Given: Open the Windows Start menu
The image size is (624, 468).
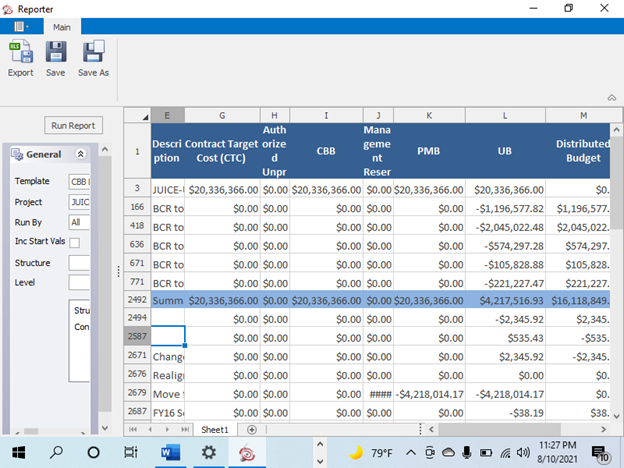Looking at the screenshot, I should tap(18, 452).
